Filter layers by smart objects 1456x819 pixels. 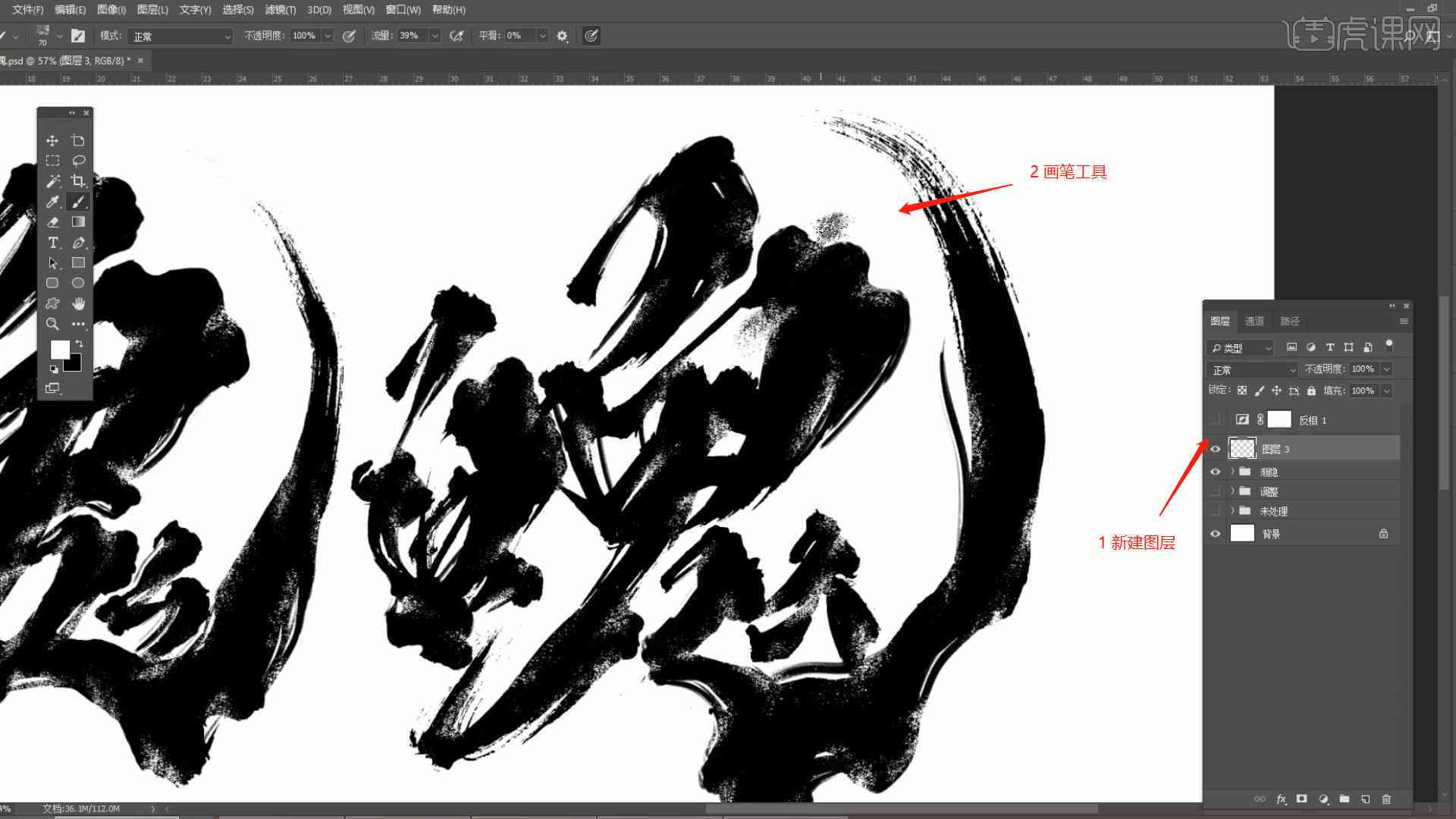coord(1368,347)
